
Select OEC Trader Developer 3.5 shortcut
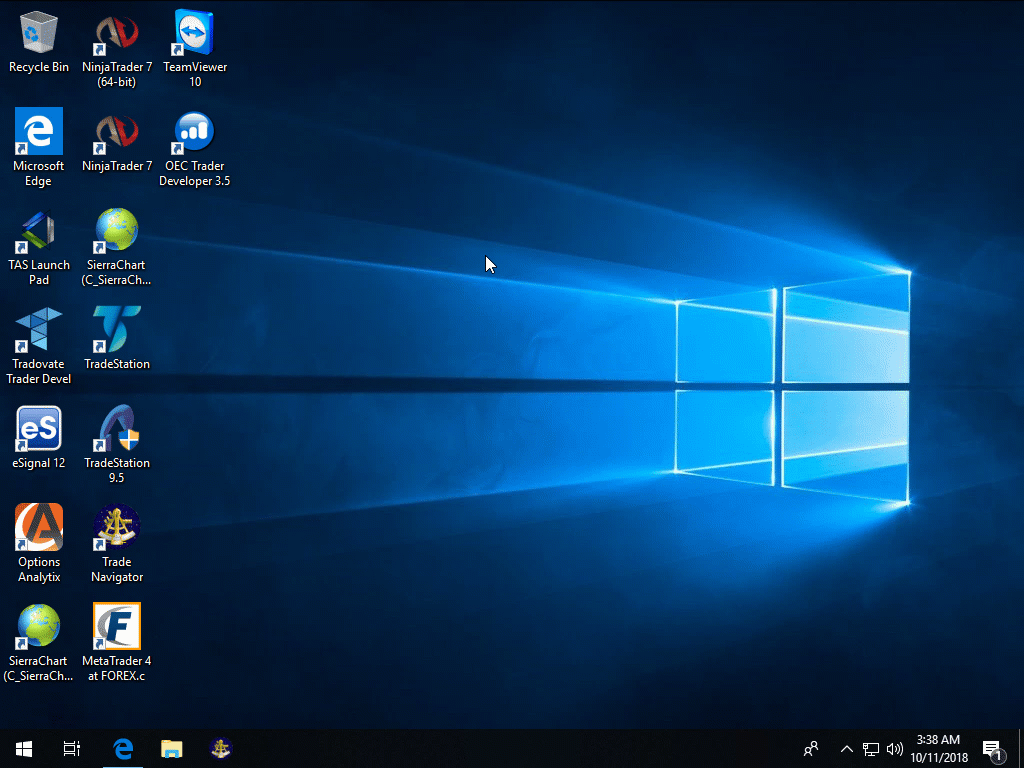195,149
